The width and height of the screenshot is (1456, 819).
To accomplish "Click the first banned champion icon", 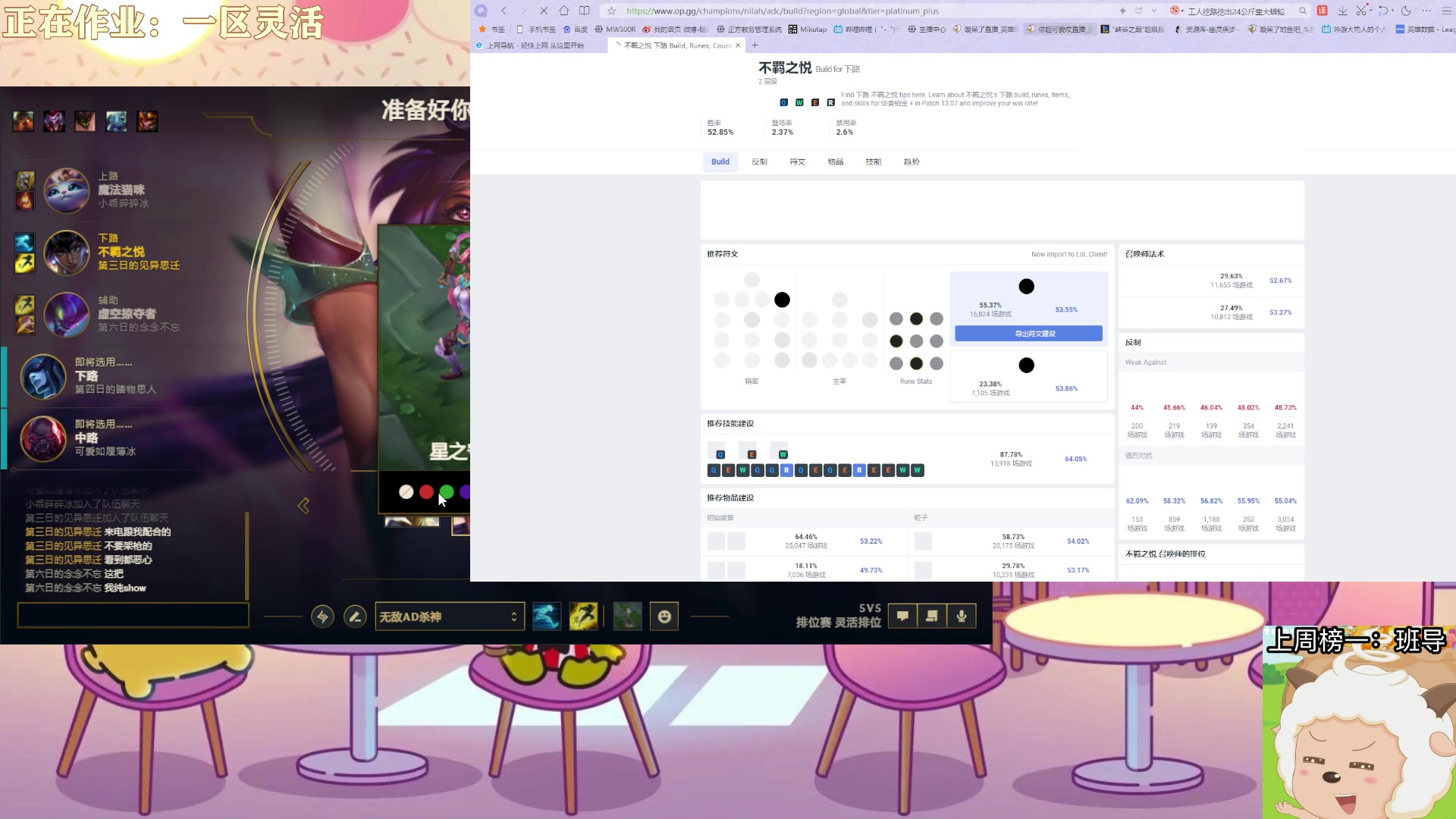I will click(24, 121).
